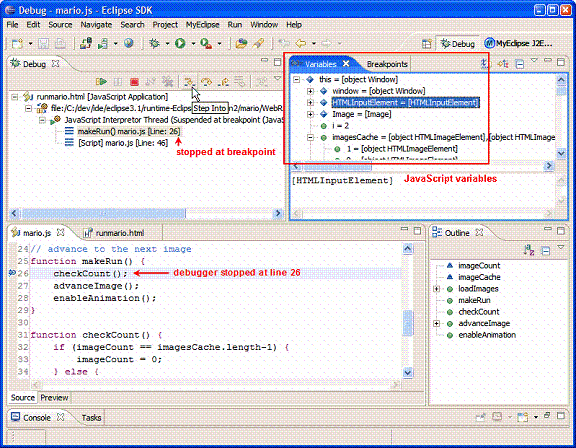This screenshot has height=448, width=576.
Task: Click the Step Into debug icon
Action: pos(189,82)
